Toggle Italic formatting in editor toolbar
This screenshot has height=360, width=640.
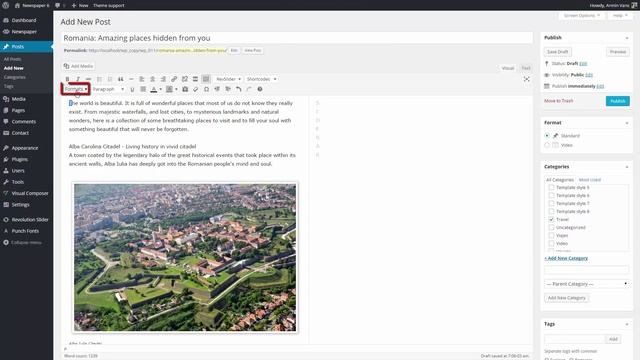pos(78,79)
